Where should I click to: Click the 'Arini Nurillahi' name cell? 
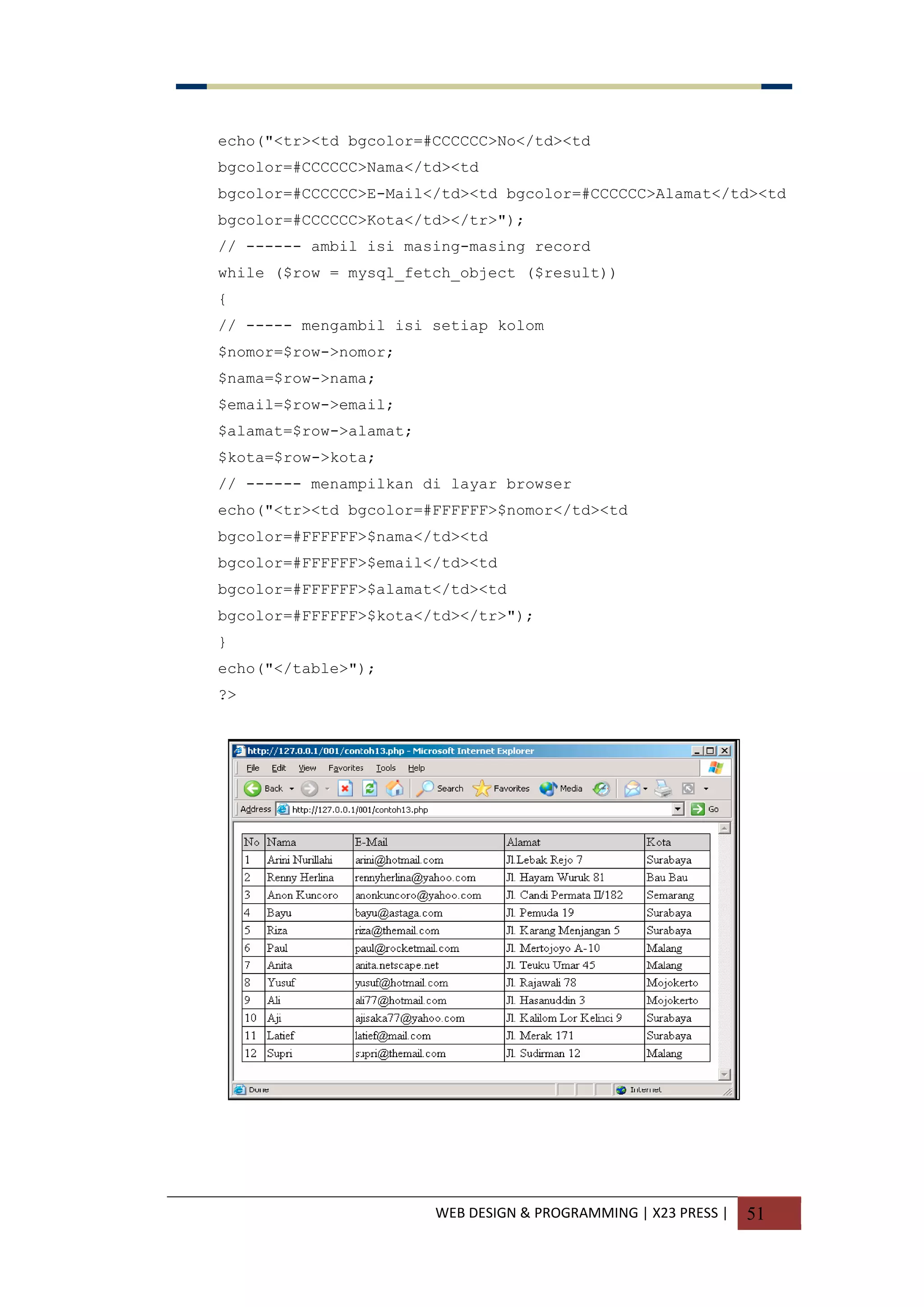pos(309,859)
